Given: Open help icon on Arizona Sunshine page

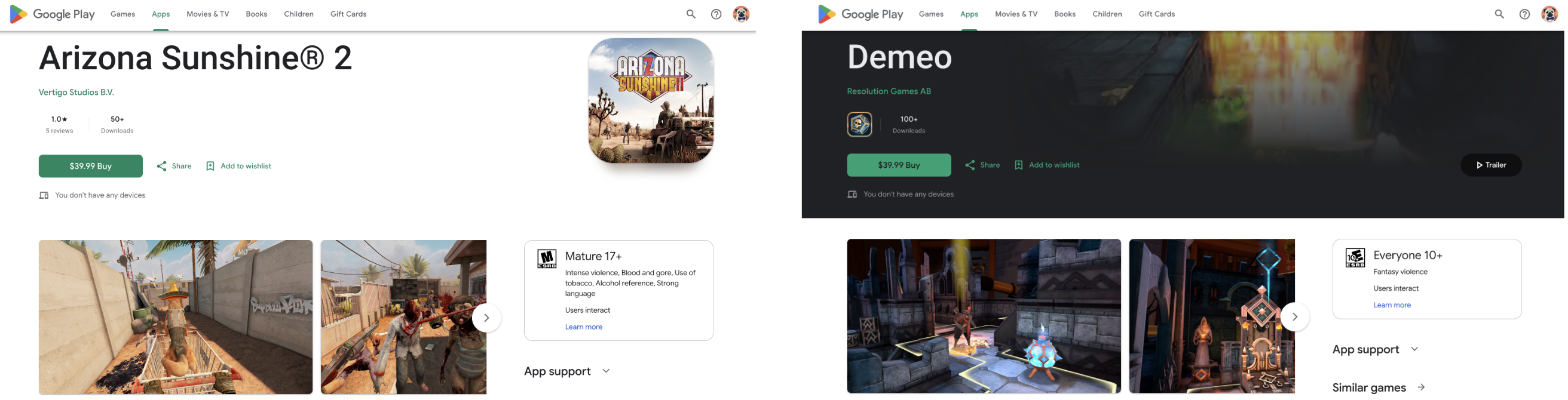Looking at the screenshot, I should (x=716, y=14).
